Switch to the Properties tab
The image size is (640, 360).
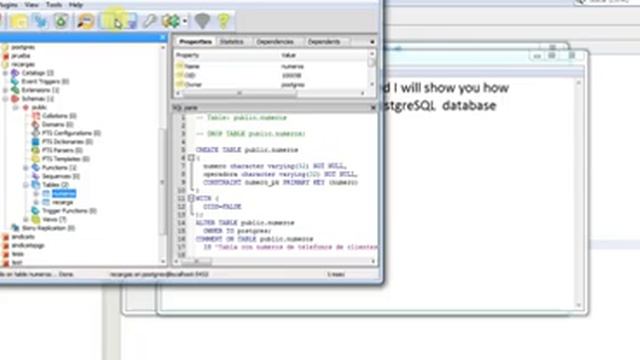click(196, 42)
